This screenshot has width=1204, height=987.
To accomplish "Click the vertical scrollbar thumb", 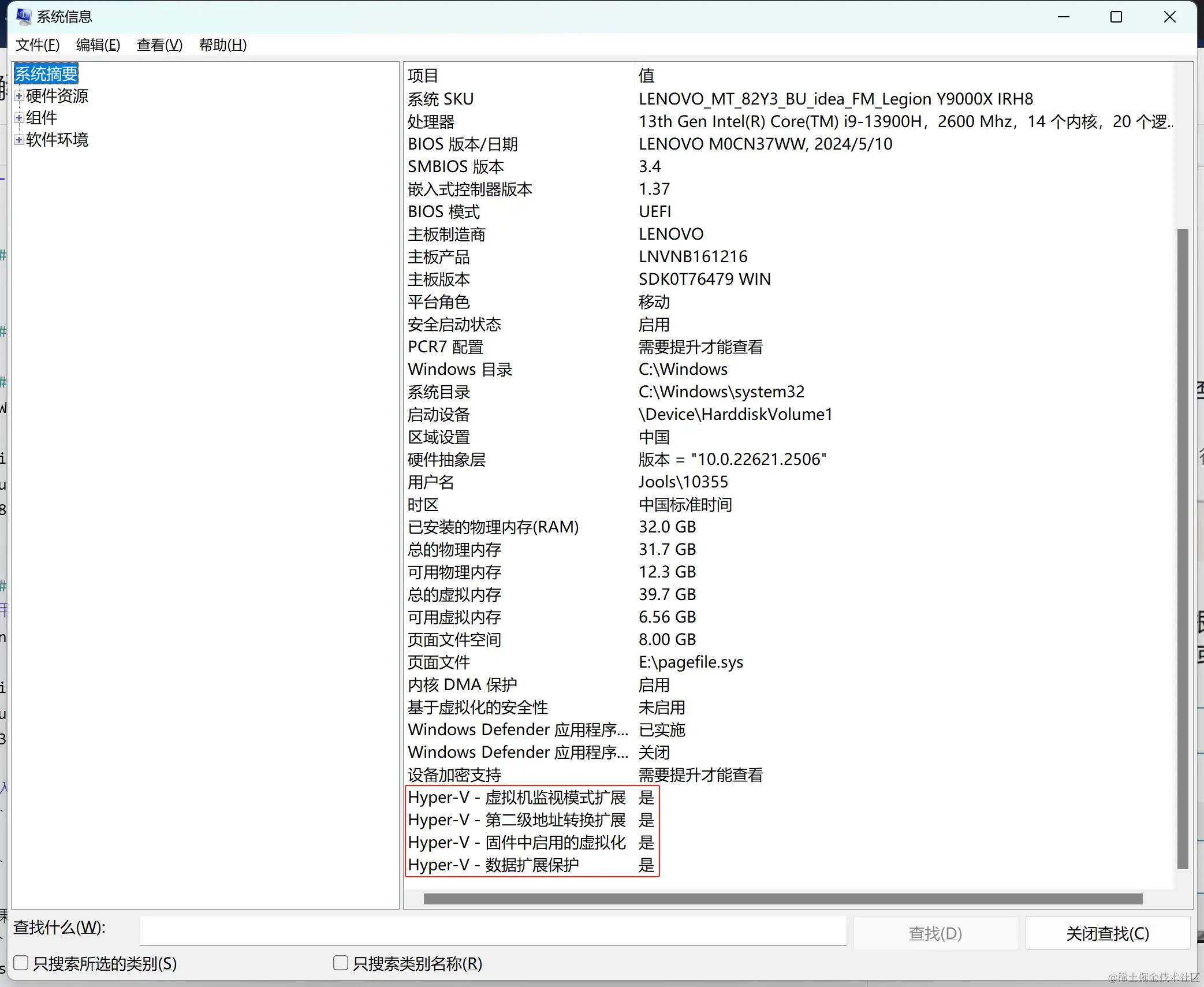I will pyautogui.click(x=1182, y=549).
